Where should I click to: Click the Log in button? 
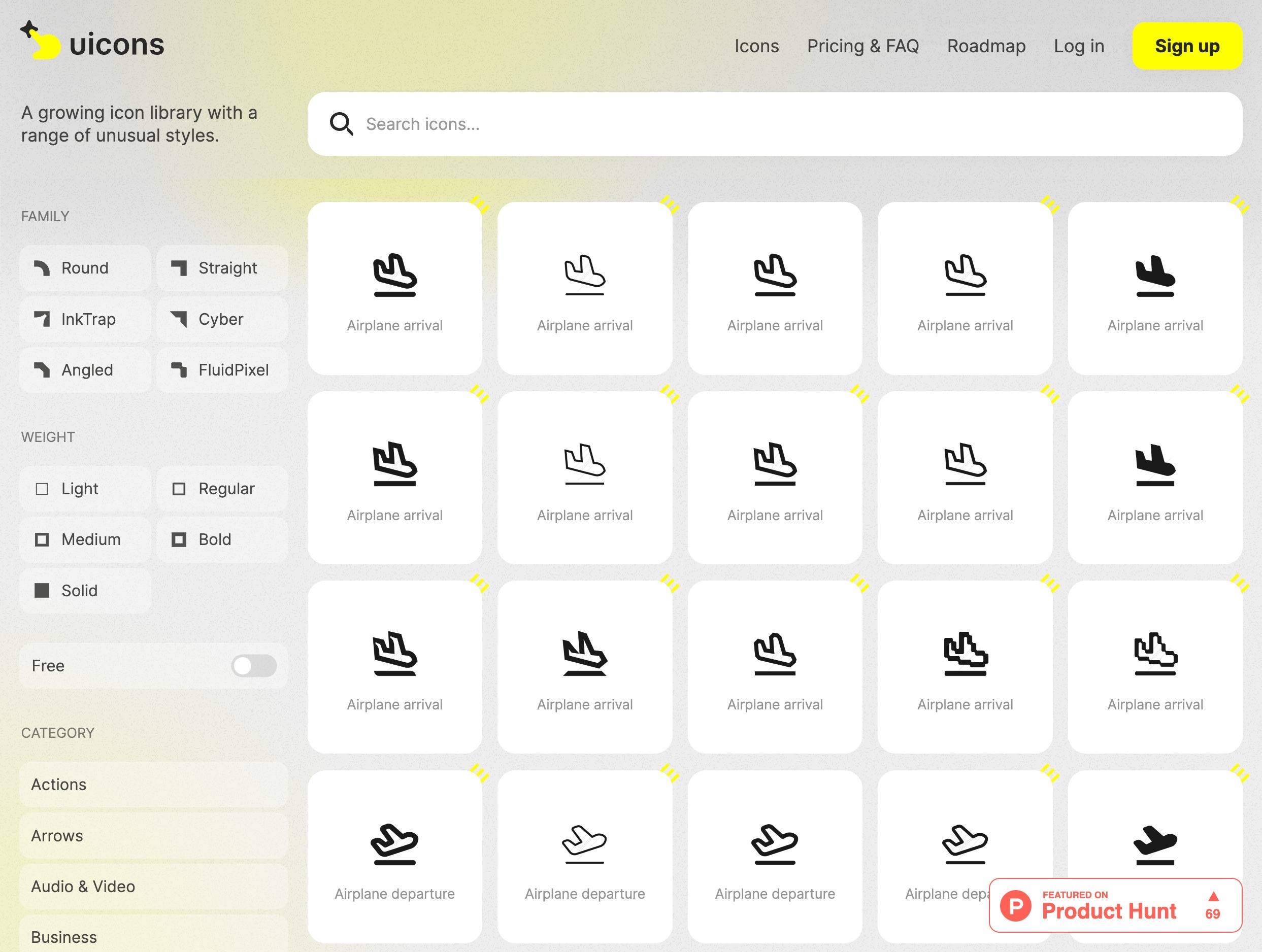point(1079,46)
